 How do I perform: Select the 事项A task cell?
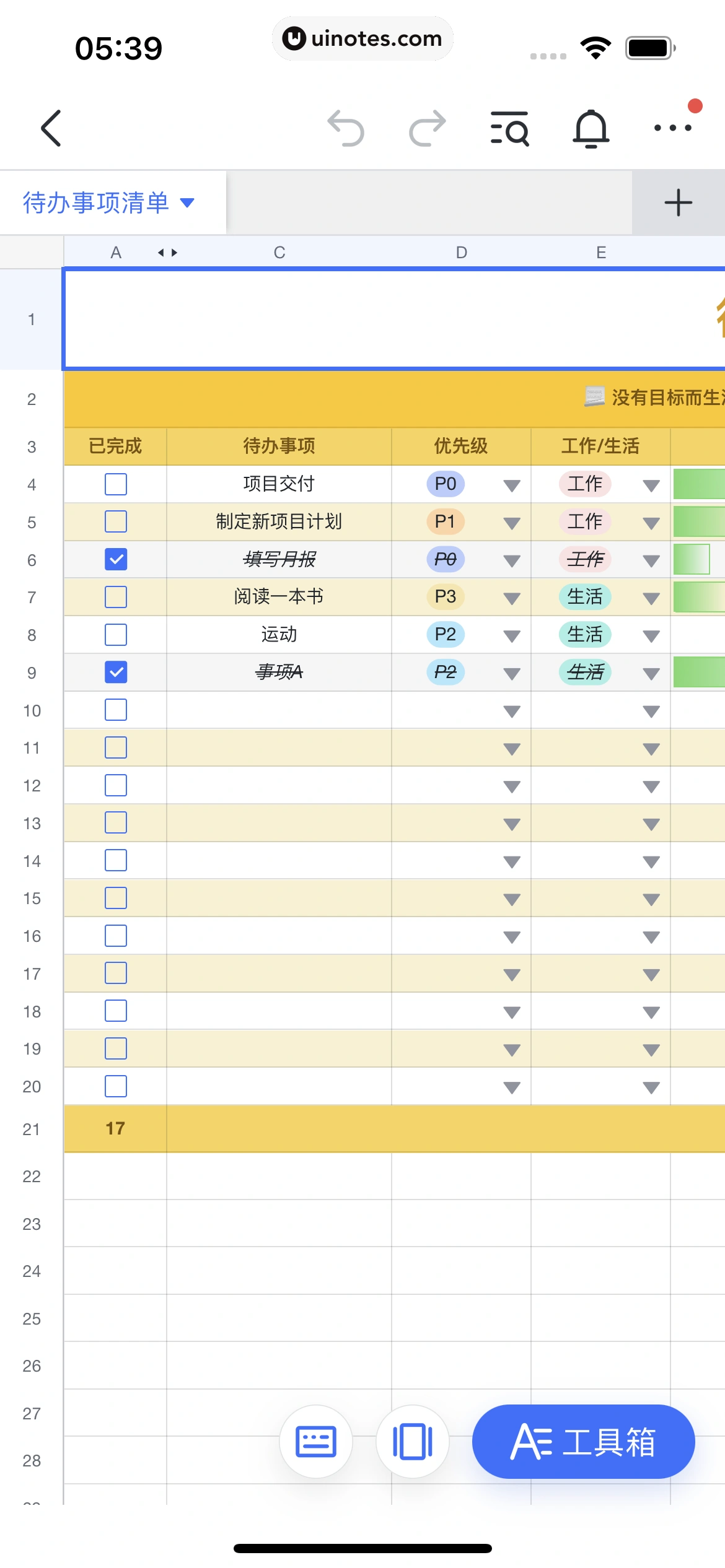click(x=279, y=672)
